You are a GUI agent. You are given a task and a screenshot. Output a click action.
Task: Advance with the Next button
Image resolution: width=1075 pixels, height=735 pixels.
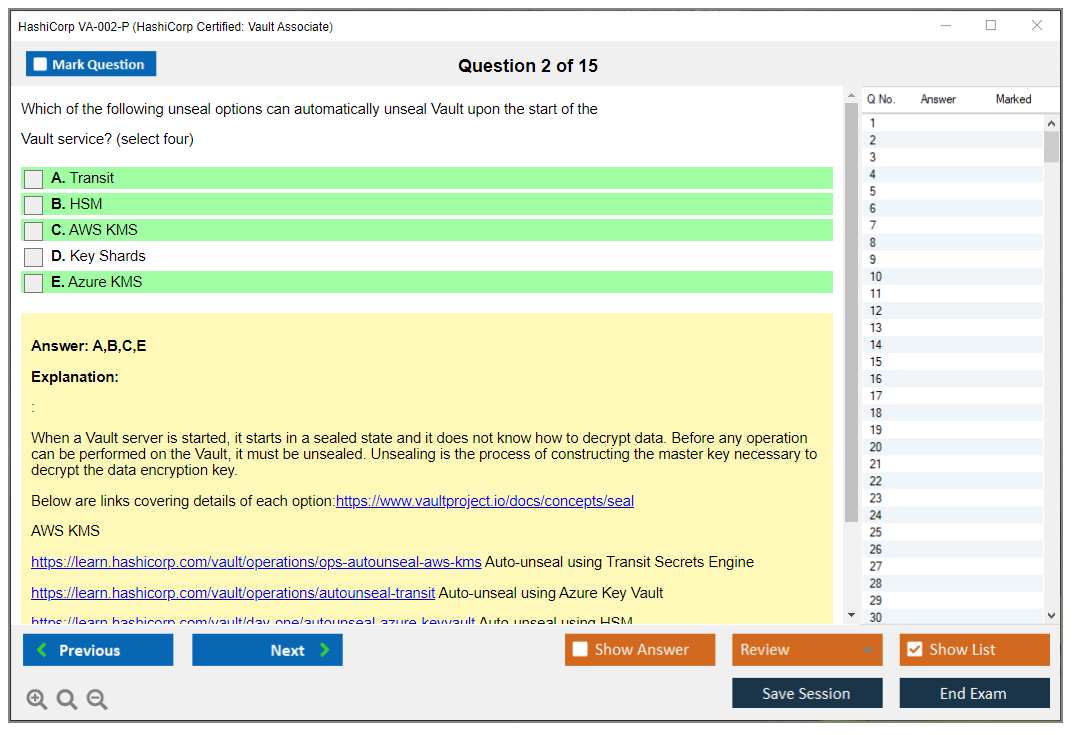pyautogui.click(x=267, y=650)
